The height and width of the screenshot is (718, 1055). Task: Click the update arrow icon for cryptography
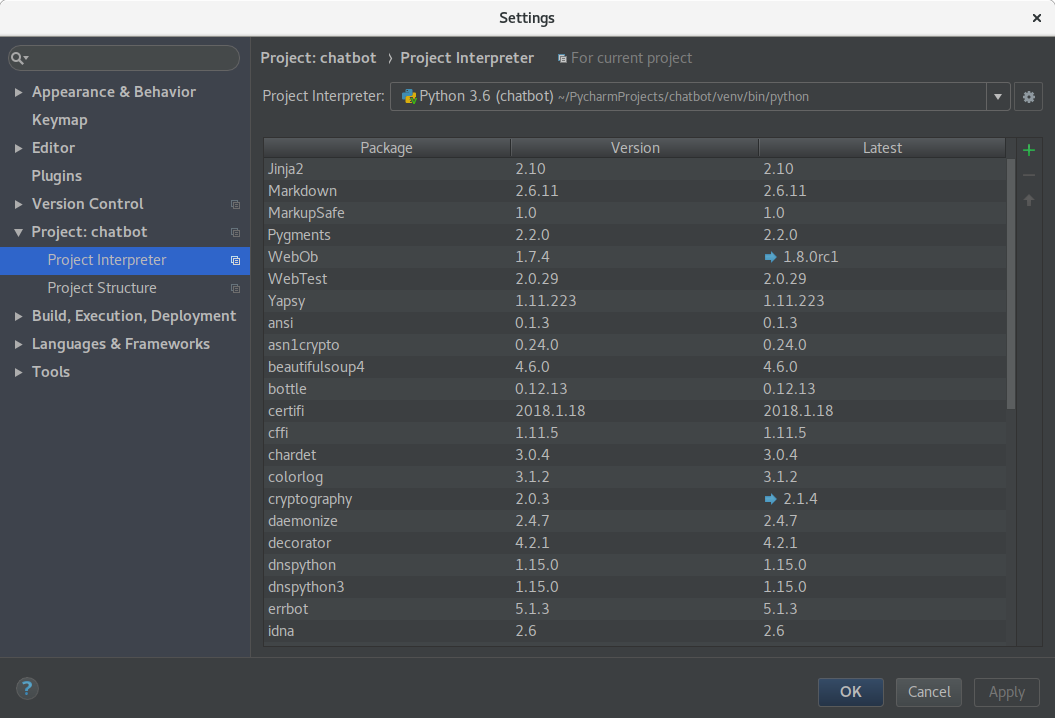point(770,499)
